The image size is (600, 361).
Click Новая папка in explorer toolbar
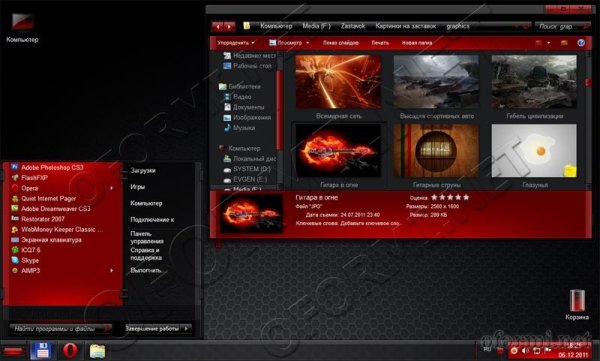(417, 43)
